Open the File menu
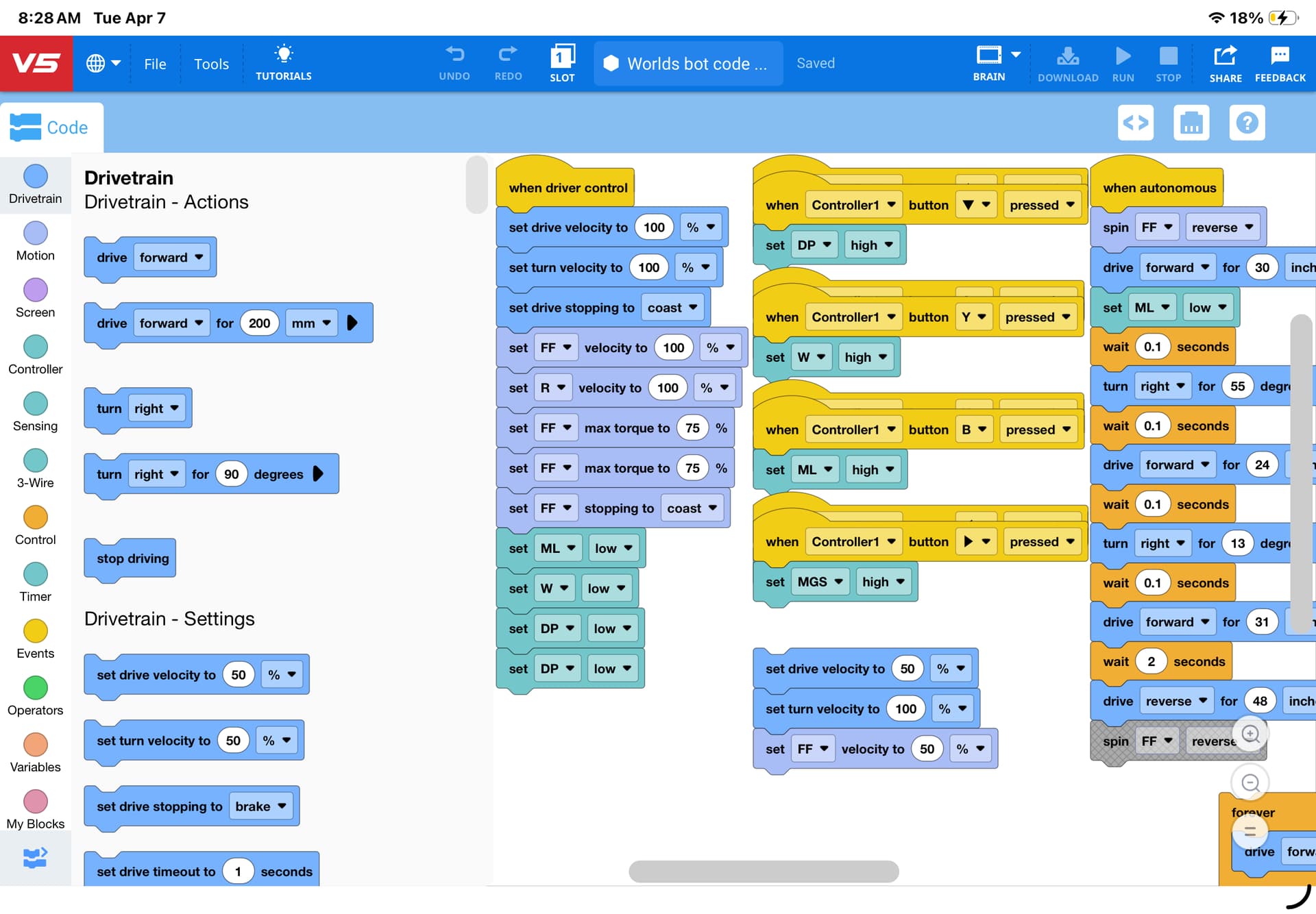The height and width of the screenshot is (914, 1316). (155, 64)
